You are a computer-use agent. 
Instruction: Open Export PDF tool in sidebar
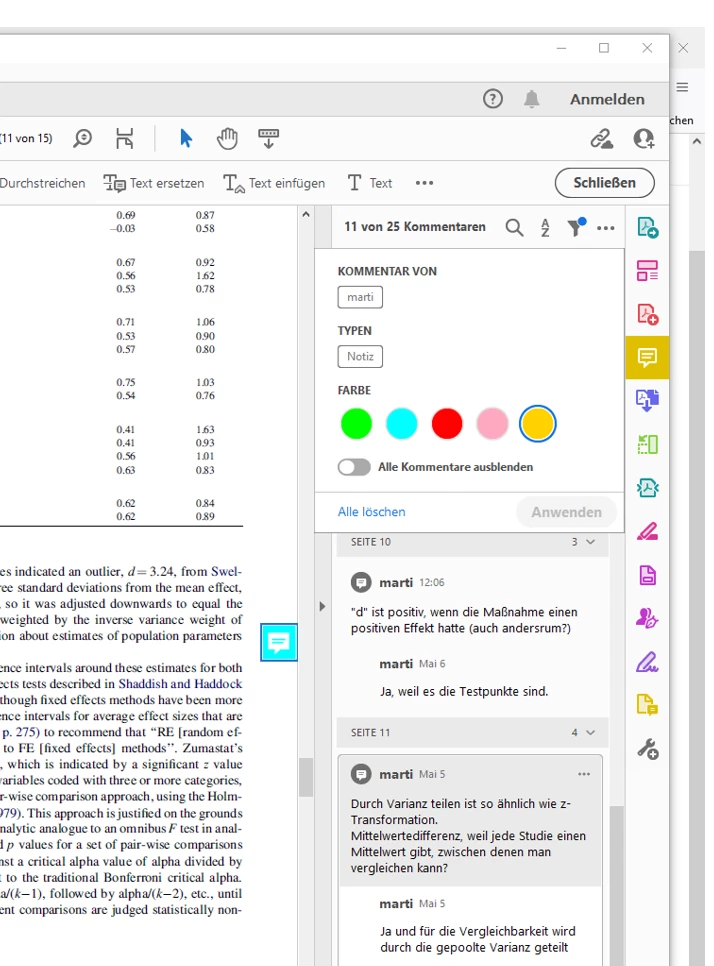[x=647, y=227]
